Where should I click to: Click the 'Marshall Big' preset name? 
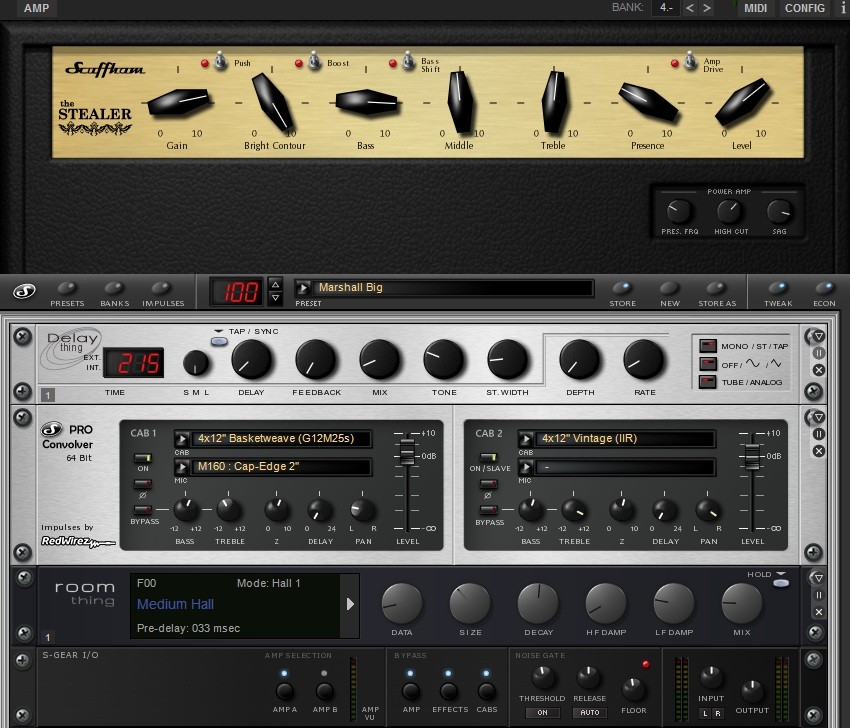click(351, 287)
